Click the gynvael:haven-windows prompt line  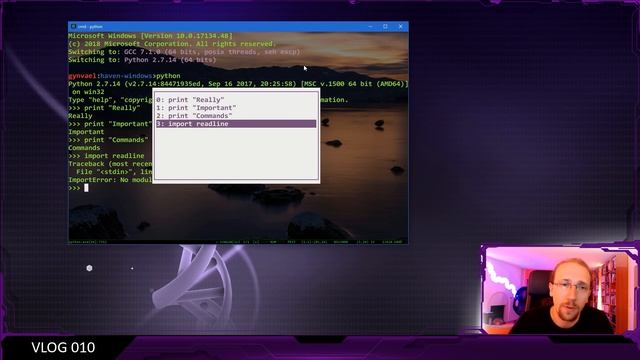coord(124,76)
